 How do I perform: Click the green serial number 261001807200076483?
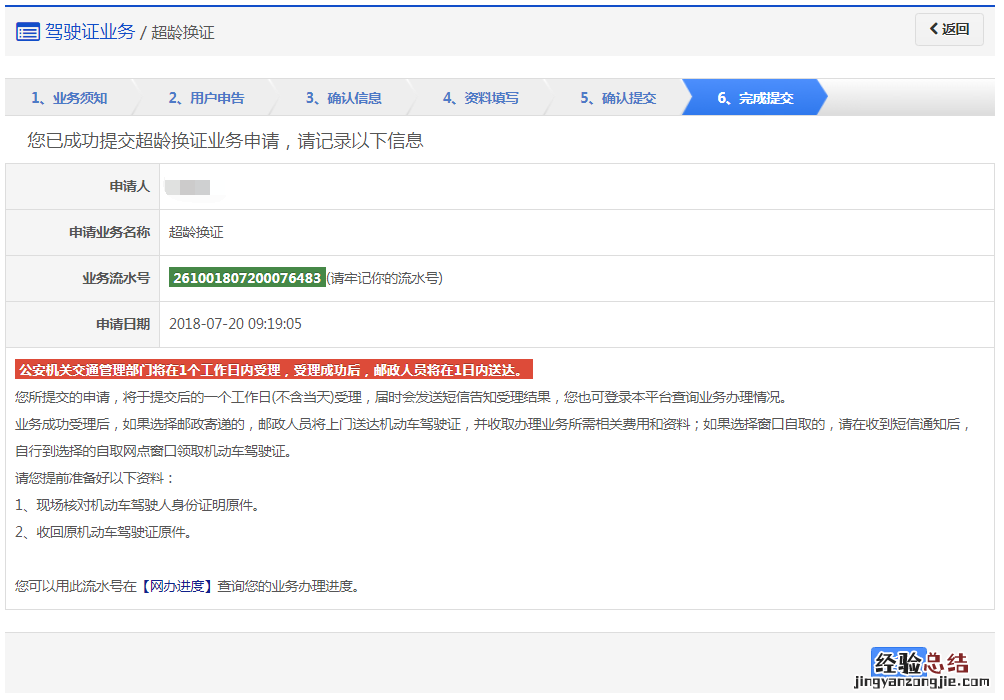(x=247, y=278)
